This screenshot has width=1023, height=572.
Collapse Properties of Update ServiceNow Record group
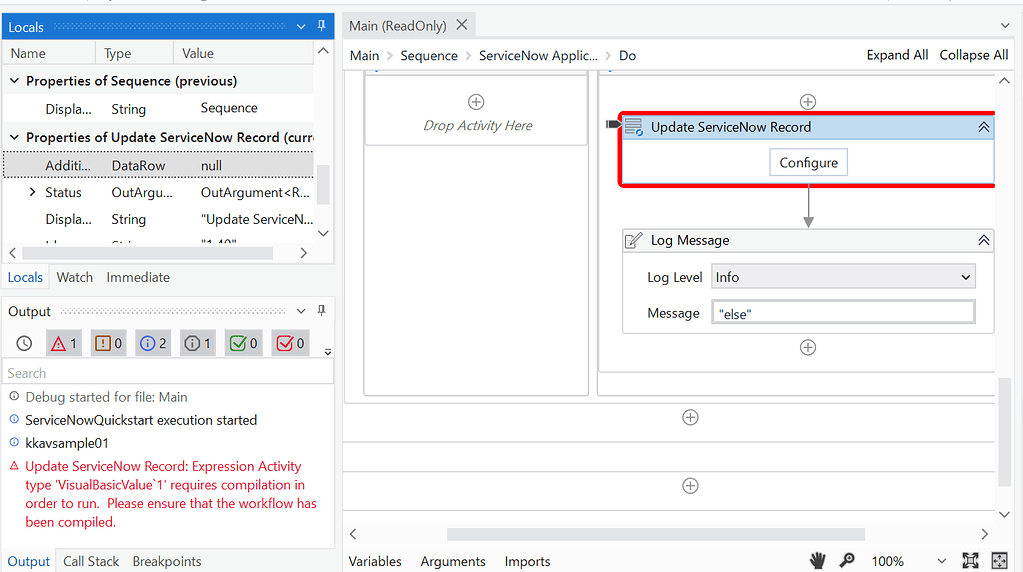14,138
